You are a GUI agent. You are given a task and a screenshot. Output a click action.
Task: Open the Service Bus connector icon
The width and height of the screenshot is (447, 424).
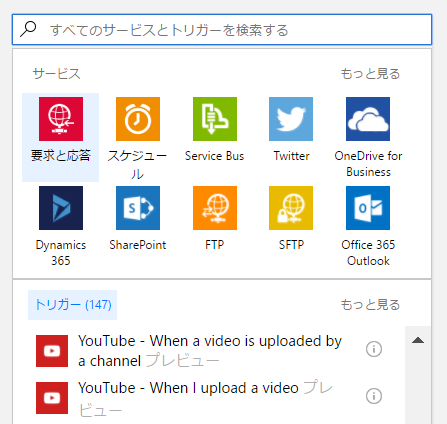click(215, 119)
